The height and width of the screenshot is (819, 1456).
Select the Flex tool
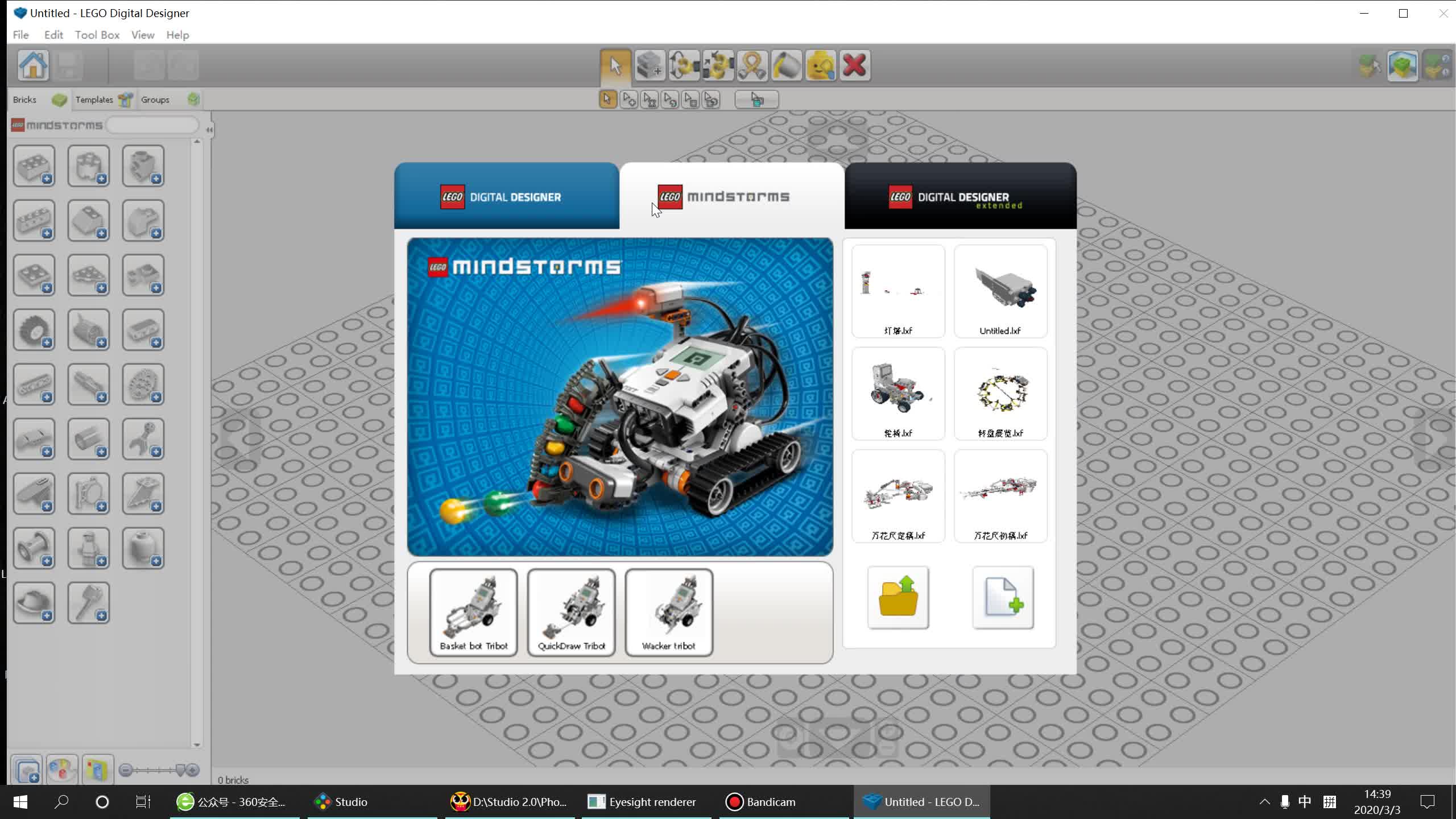pos(752,65)
